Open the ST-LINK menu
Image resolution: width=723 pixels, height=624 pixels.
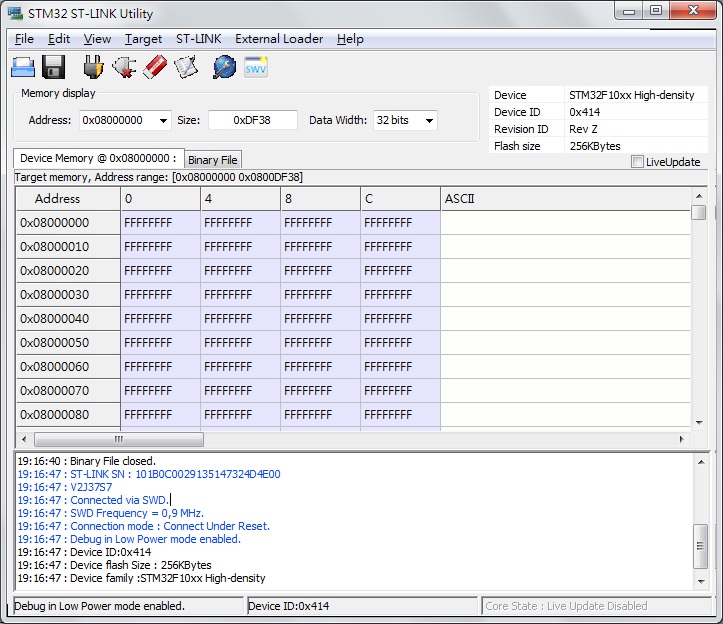click(198, 39)
